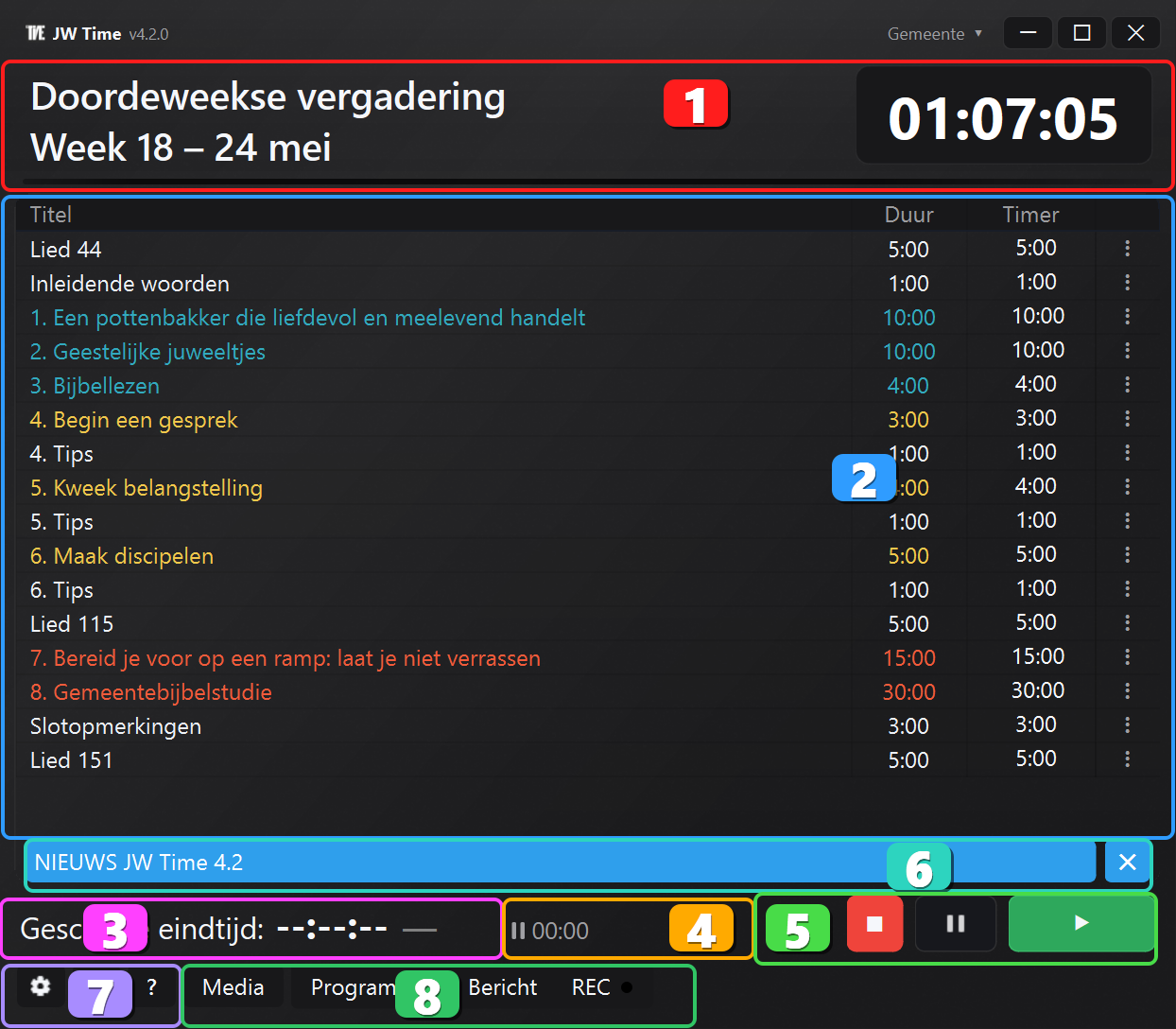Select 4. Begin een gesprek title
This screenshot has height=1029, width=1176.
tap(133, 420)
